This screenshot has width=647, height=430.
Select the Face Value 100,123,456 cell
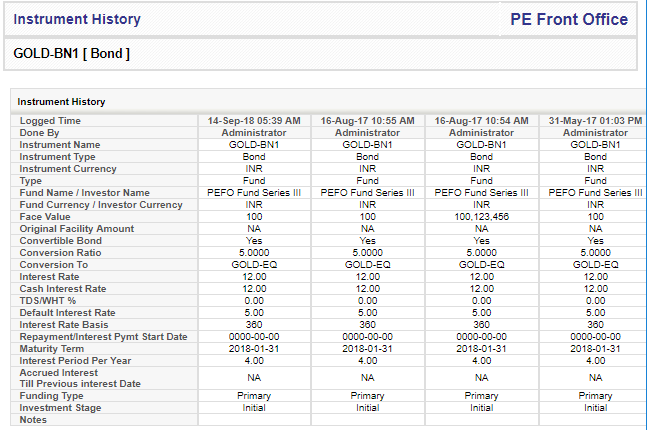[x=482, y=217]
